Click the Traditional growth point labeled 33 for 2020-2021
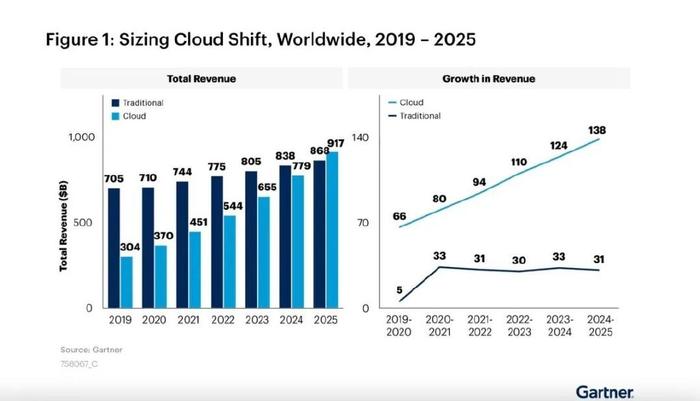Screen dimensions: 700x401 (440, 267)
